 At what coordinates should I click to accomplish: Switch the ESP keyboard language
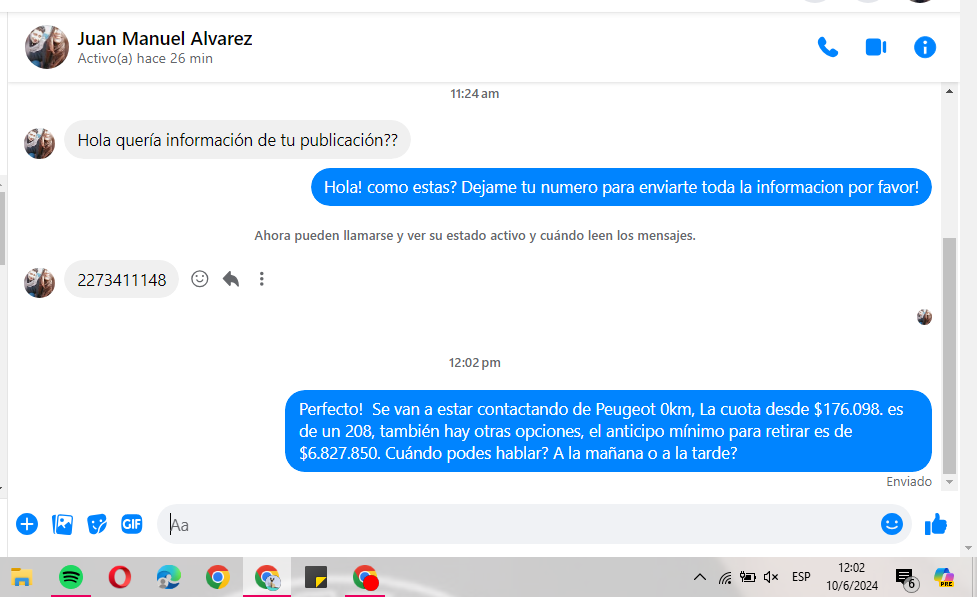pos(801,577)
